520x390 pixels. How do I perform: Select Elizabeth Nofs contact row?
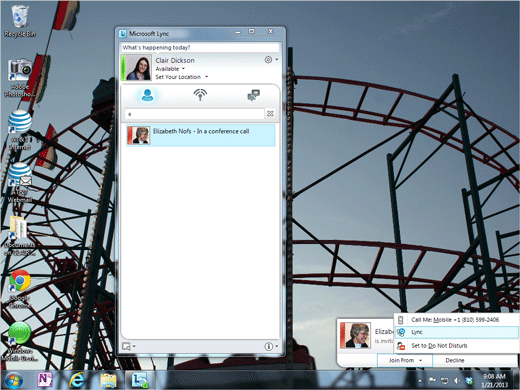pyautogui.click(x=201, y=135)
